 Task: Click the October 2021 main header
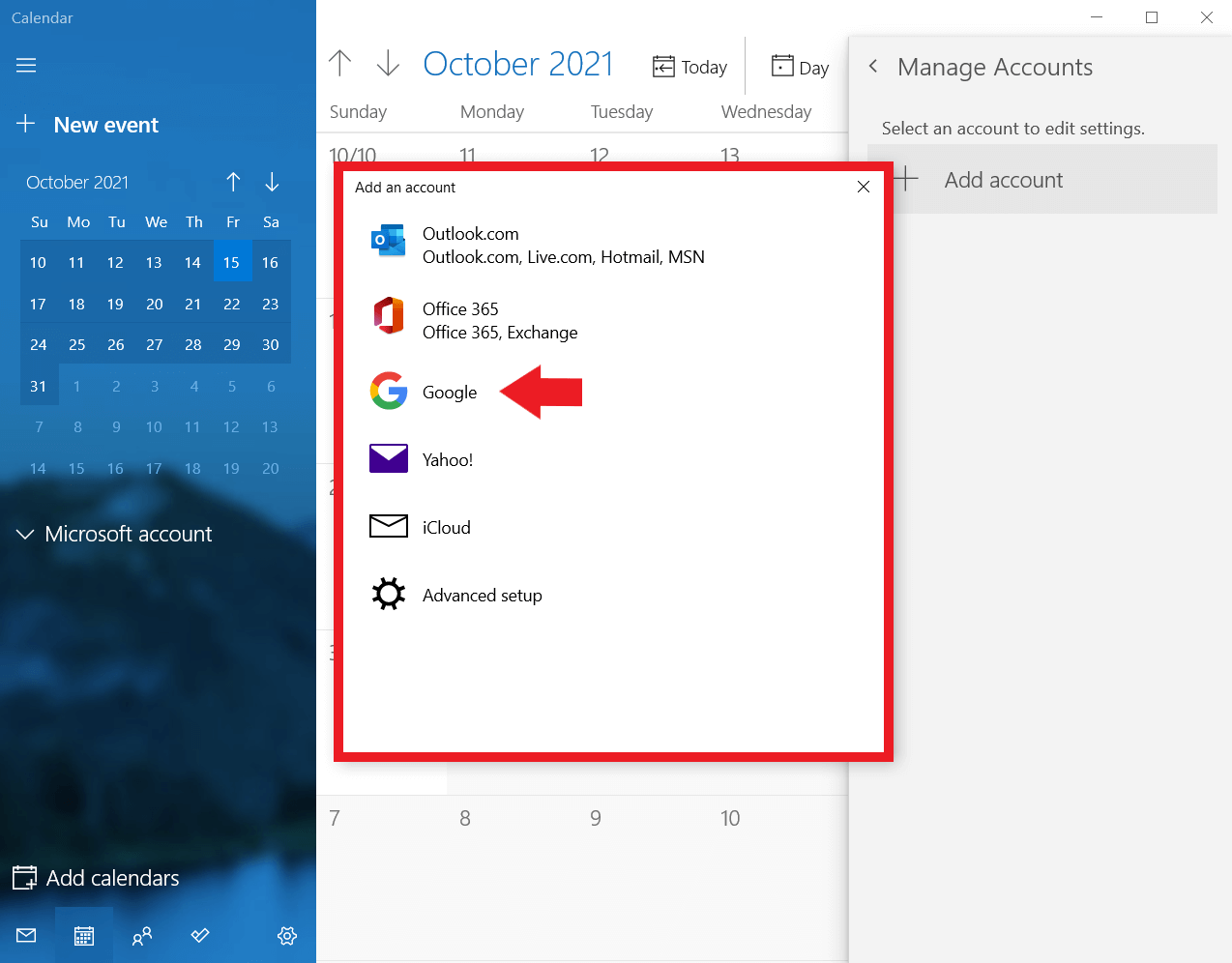click(518, 64)
